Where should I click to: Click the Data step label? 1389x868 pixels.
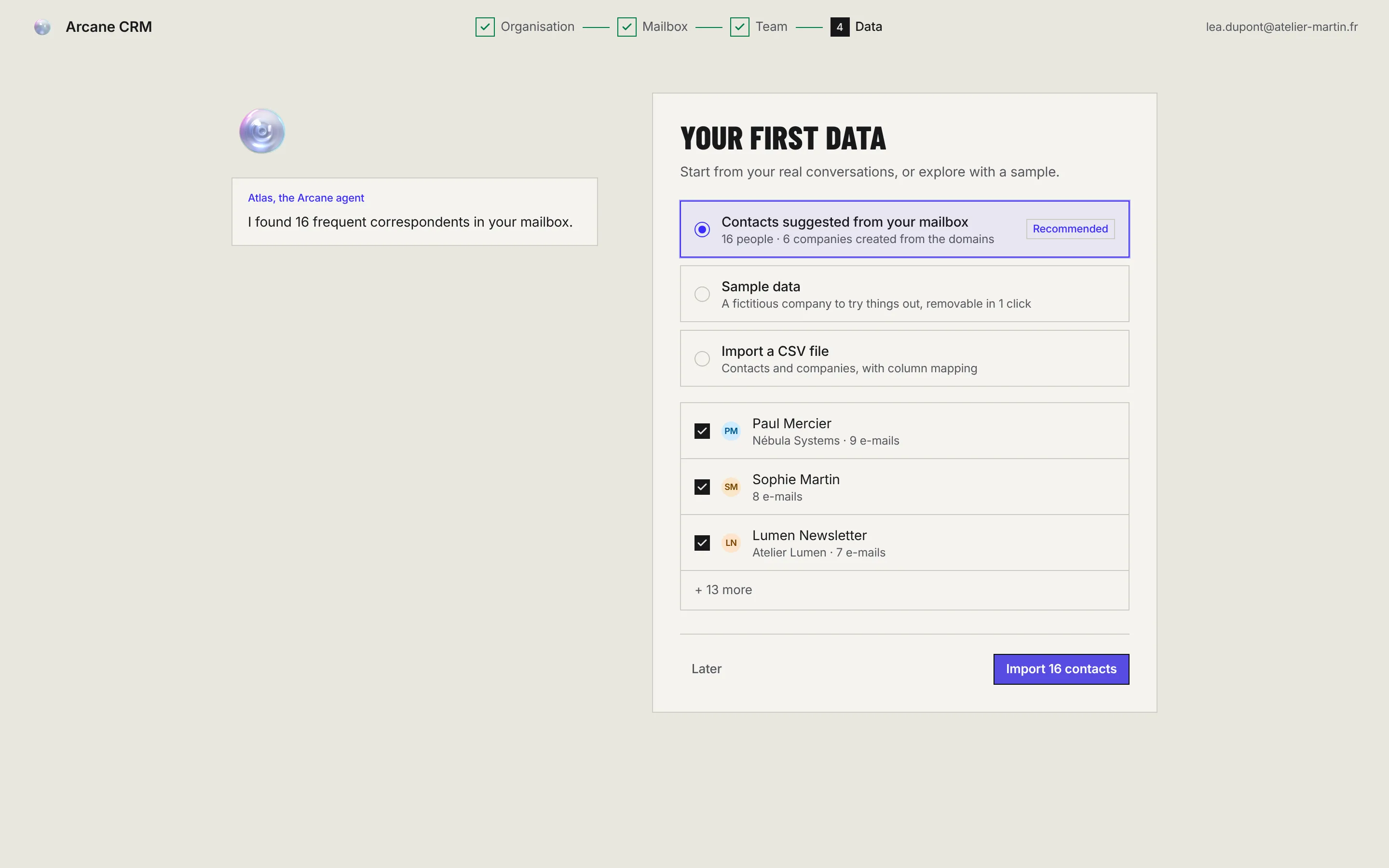click(x=869, y=27)
